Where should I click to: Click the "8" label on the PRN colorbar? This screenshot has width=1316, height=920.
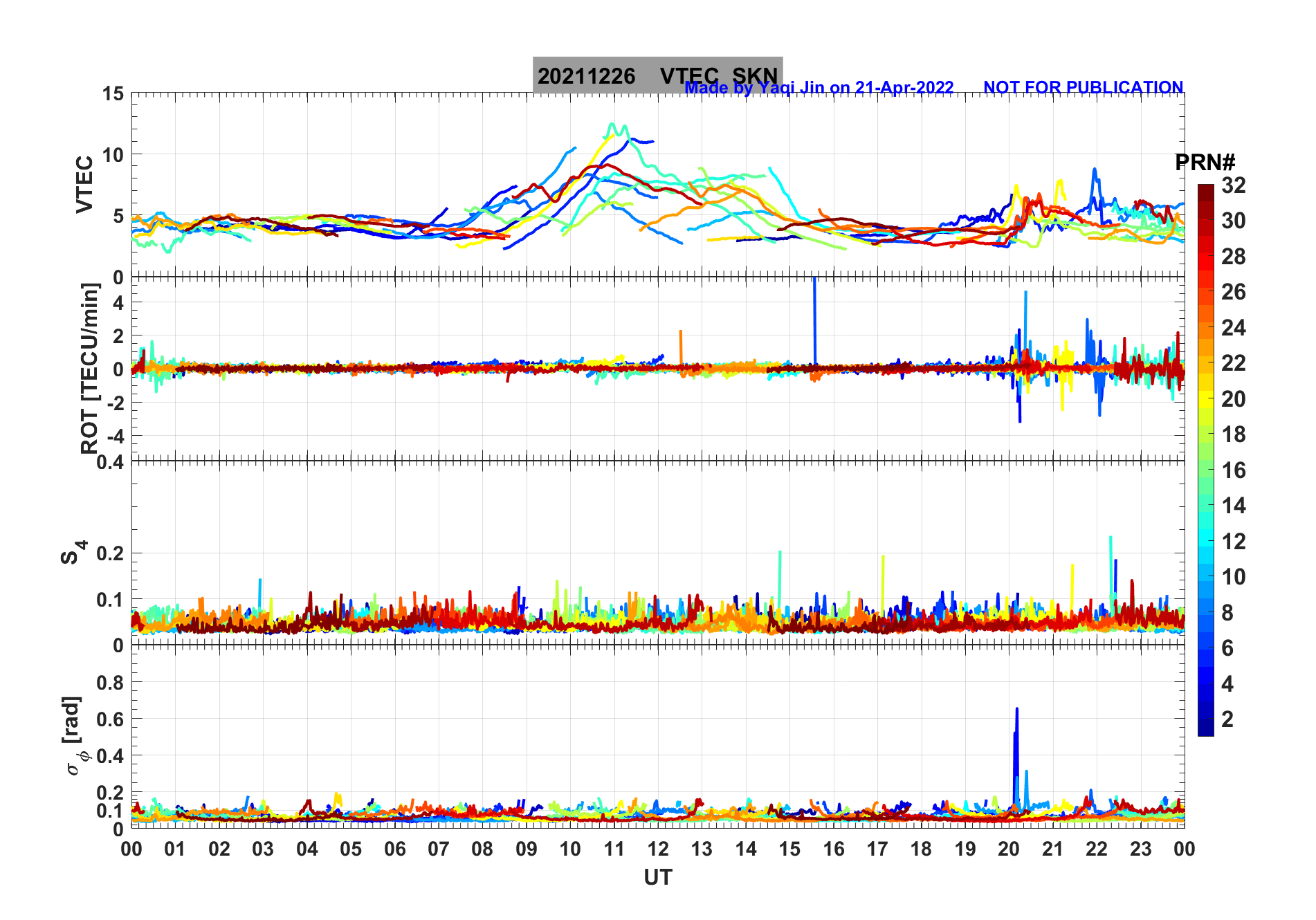coord(1227,612)
